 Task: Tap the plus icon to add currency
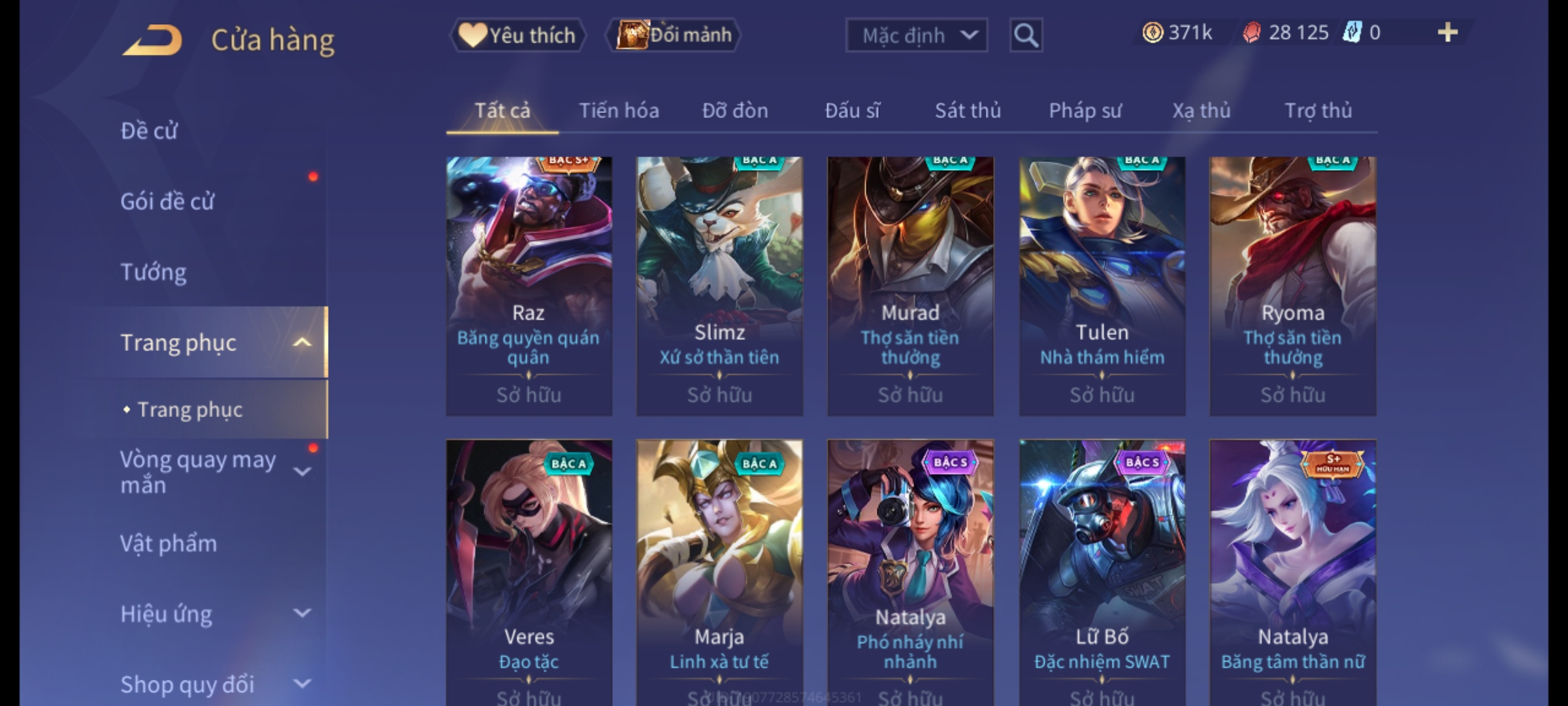(1448, 32)
